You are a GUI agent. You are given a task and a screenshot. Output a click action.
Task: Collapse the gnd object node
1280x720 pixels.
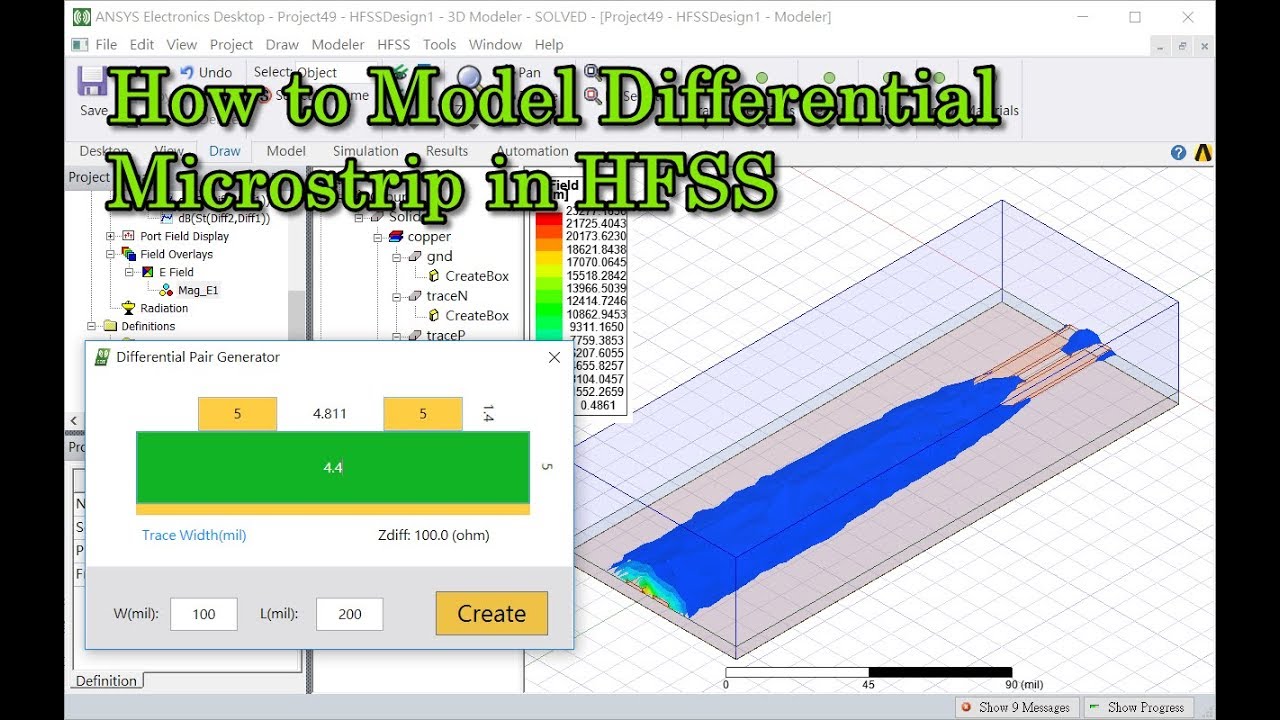point(397,257)
